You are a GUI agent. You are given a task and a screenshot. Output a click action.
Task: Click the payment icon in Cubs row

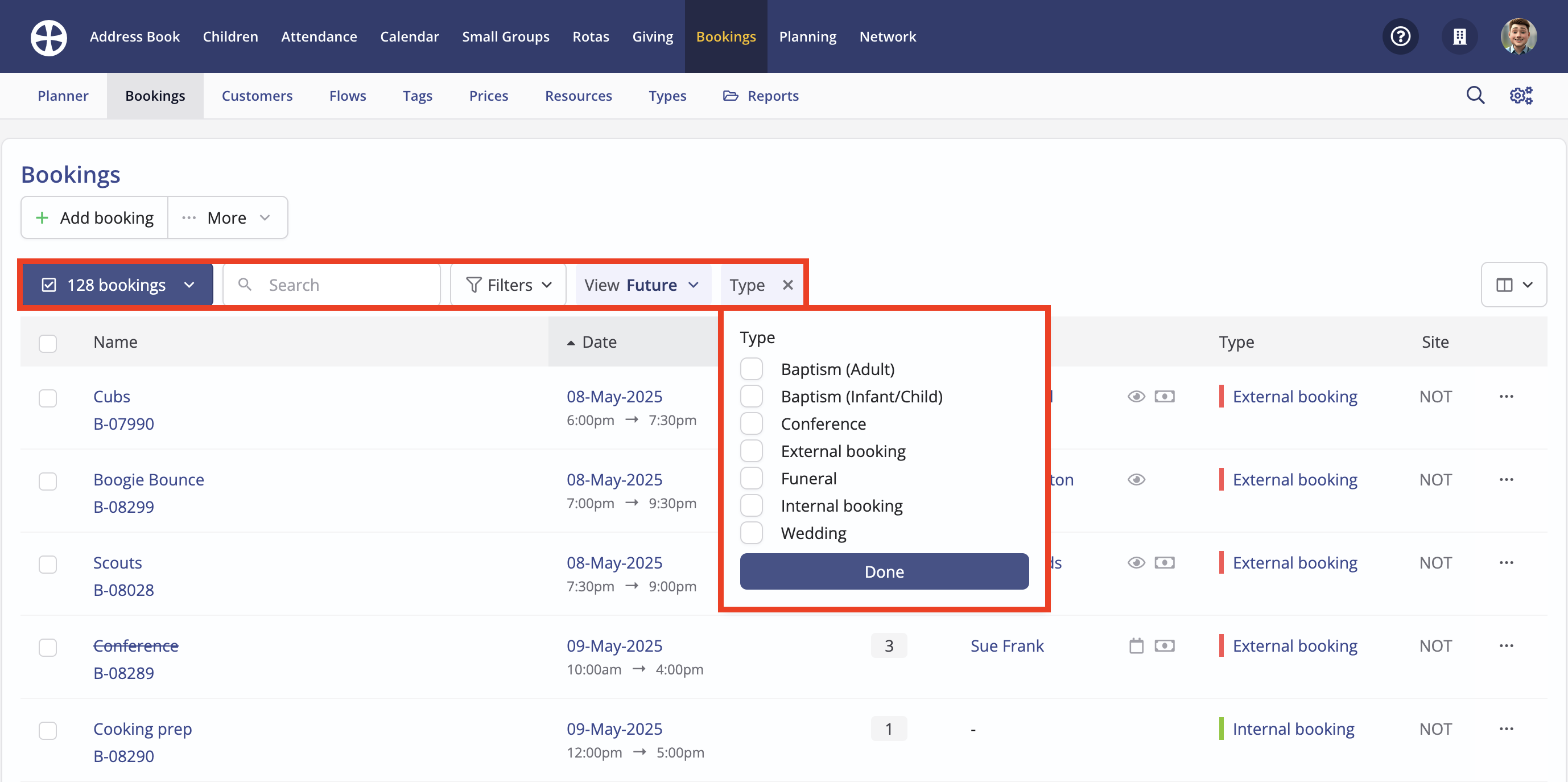click(1165, 397)
